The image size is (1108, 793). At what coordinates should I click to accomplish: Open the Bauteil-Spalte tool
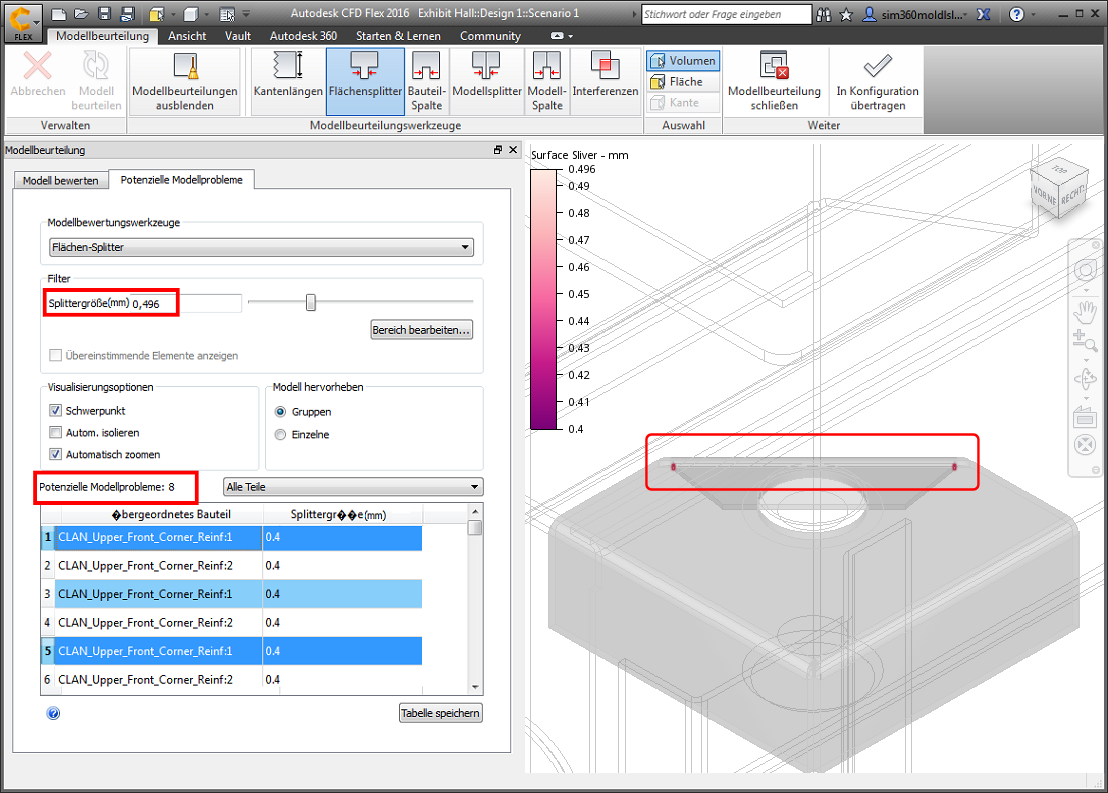click(x=426, y=81)
